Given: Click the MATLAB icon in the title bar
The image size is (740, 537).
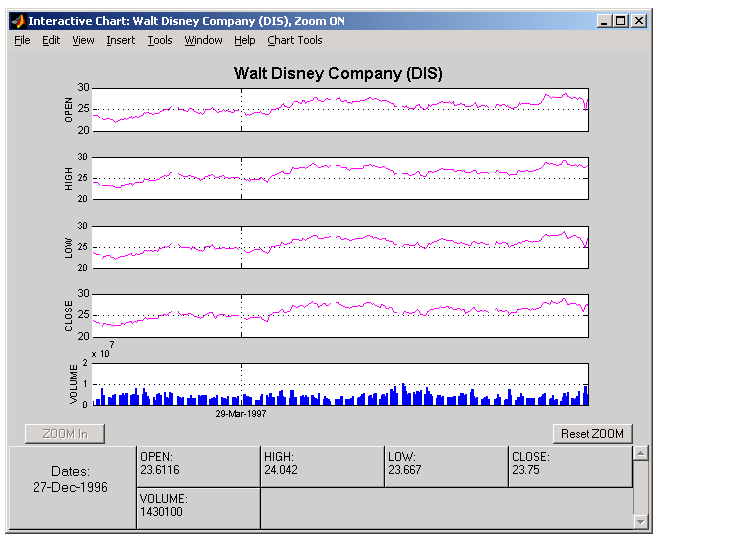Looking at the screenshot, I should [18, 21].
